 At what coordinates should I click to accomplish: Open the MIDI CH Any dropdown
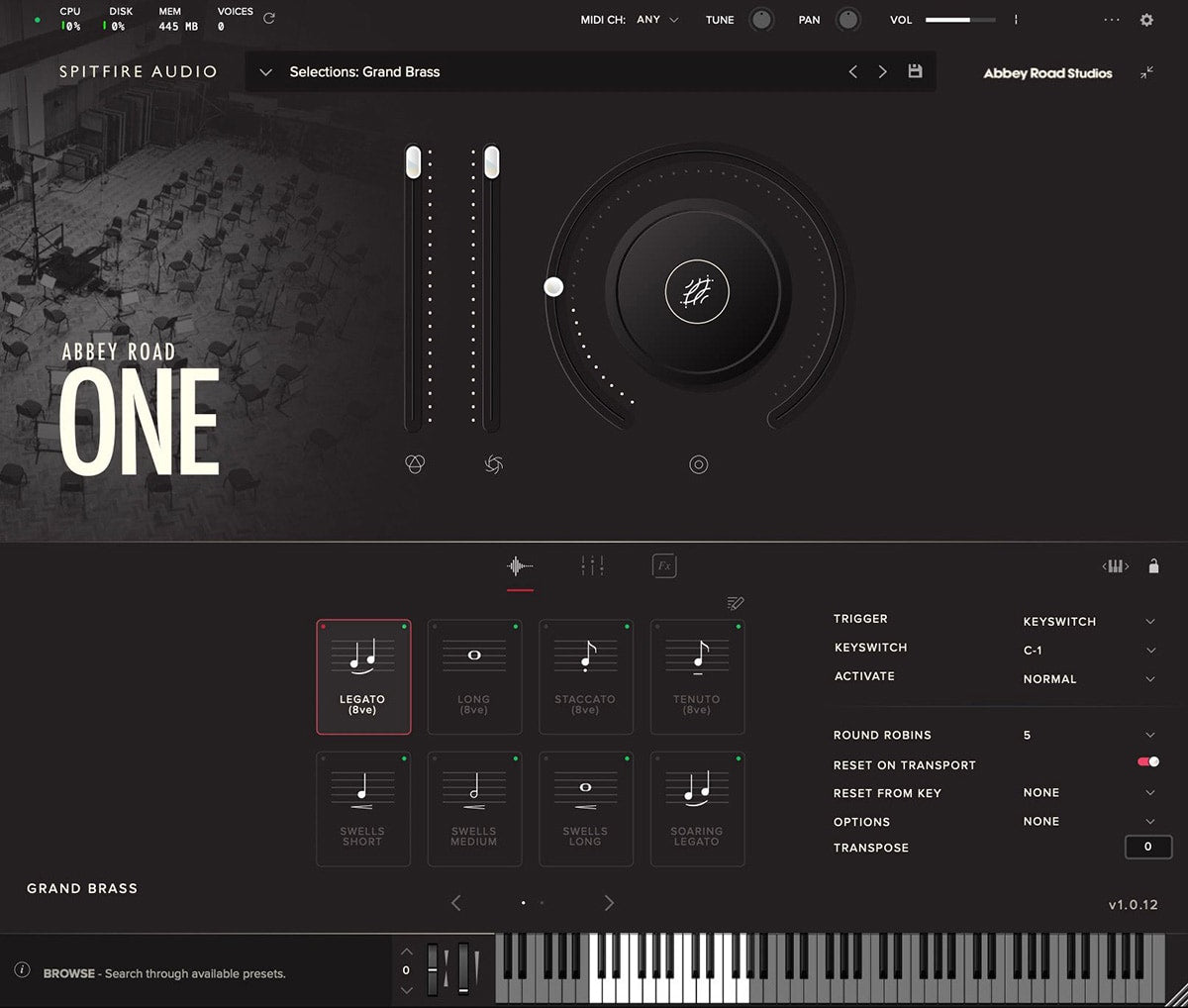[657, 20]
